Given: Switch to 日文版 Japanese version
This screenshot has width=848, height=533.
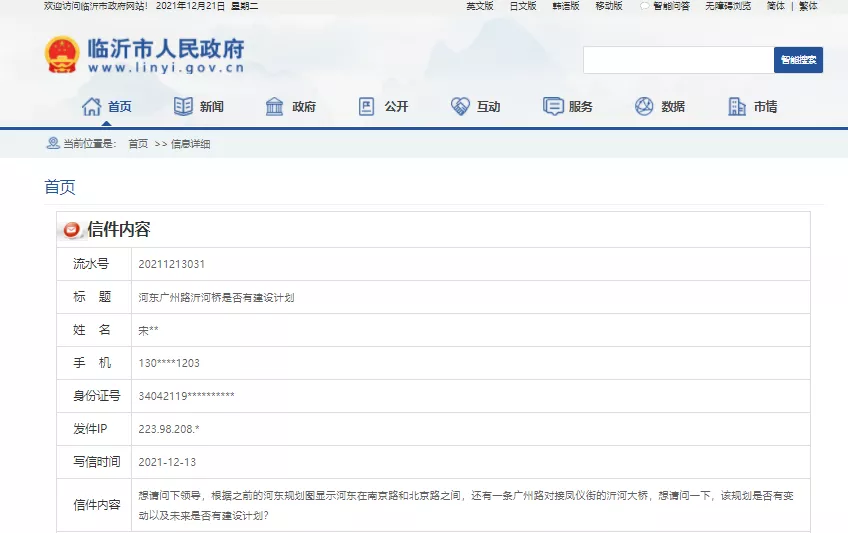Looking at the screenshot, I should pyautogui.click(x=523, y=6).
